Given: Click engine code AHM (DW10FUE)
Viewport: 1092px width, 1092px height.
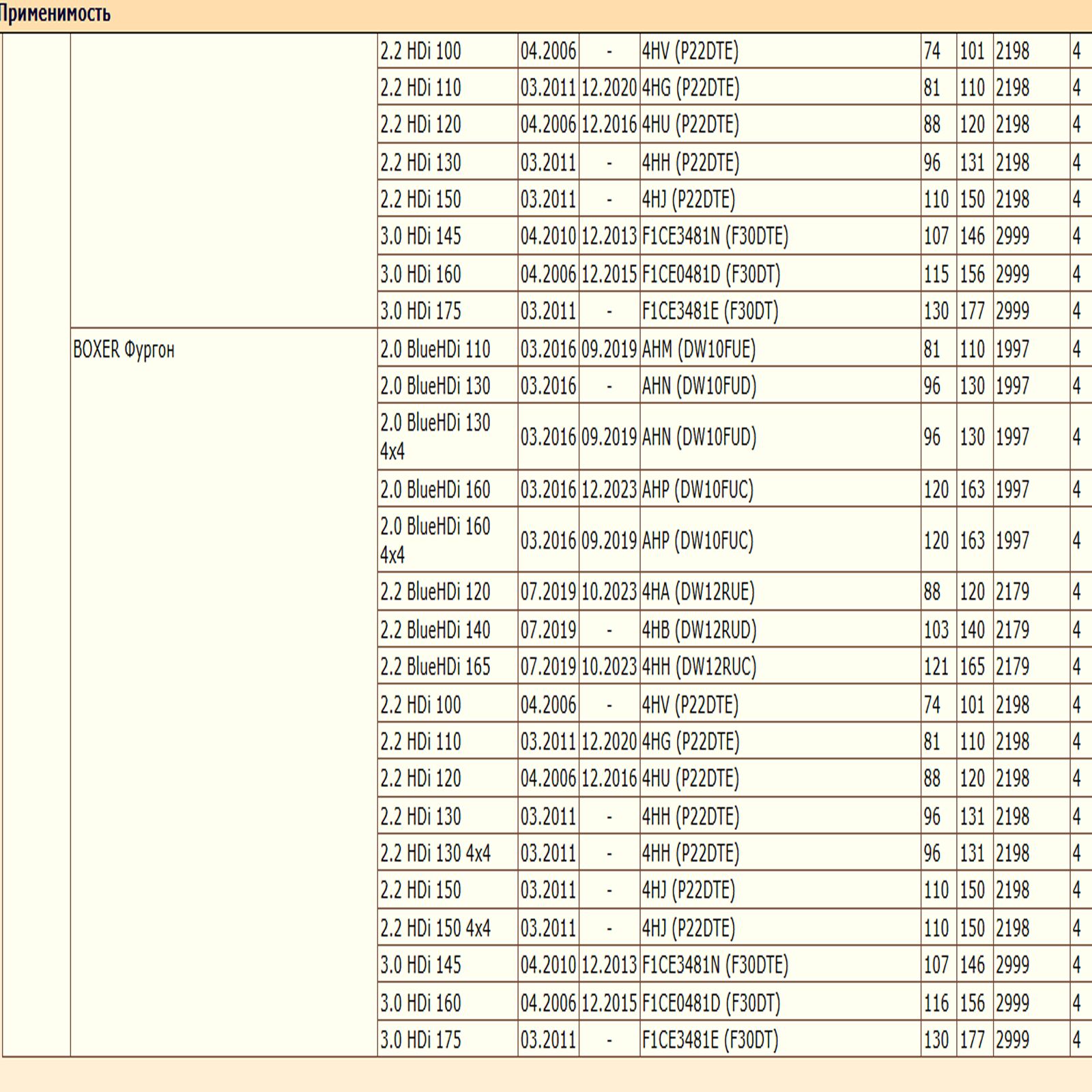Looking at the screenshot, I should click(698, 349).
